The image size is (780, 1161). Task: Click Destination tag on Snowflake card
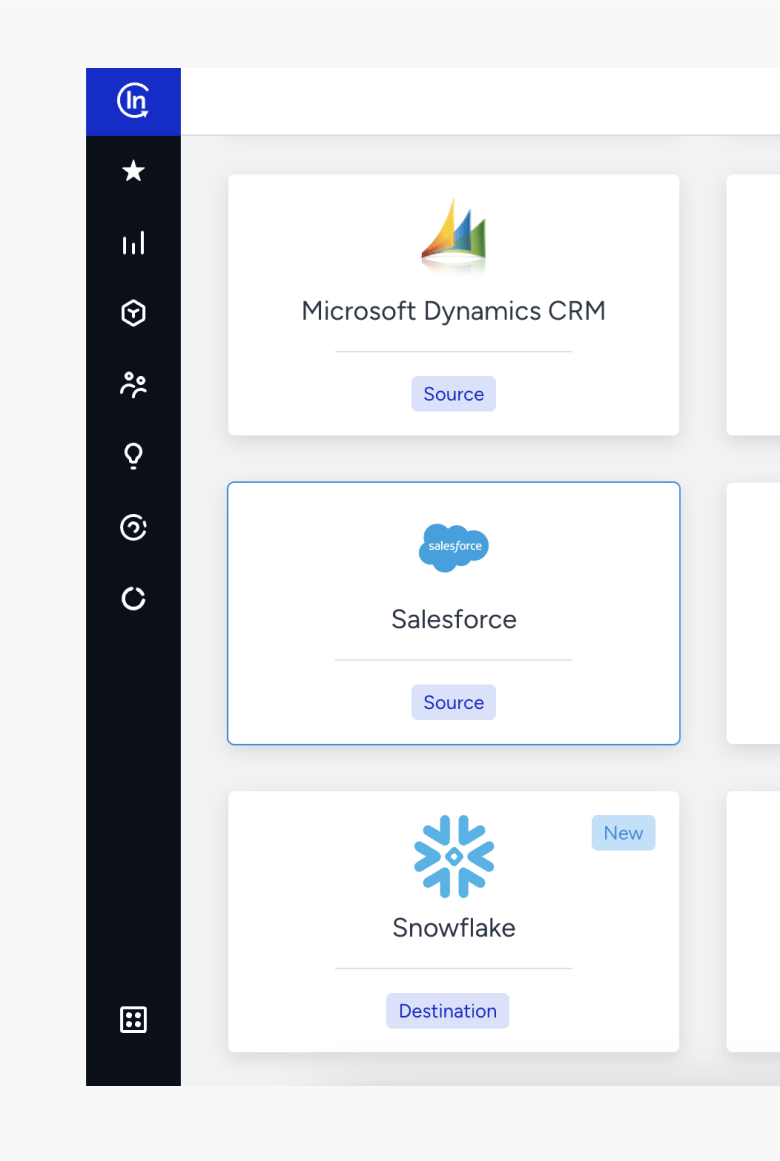coord(447,1011)
